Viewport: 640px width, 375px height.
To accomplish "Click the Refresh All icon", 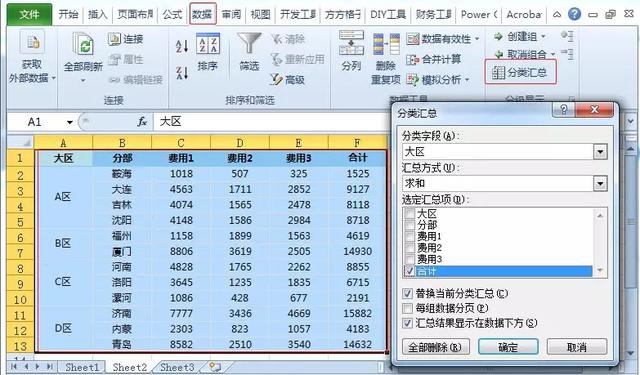I will click(83, 44).
